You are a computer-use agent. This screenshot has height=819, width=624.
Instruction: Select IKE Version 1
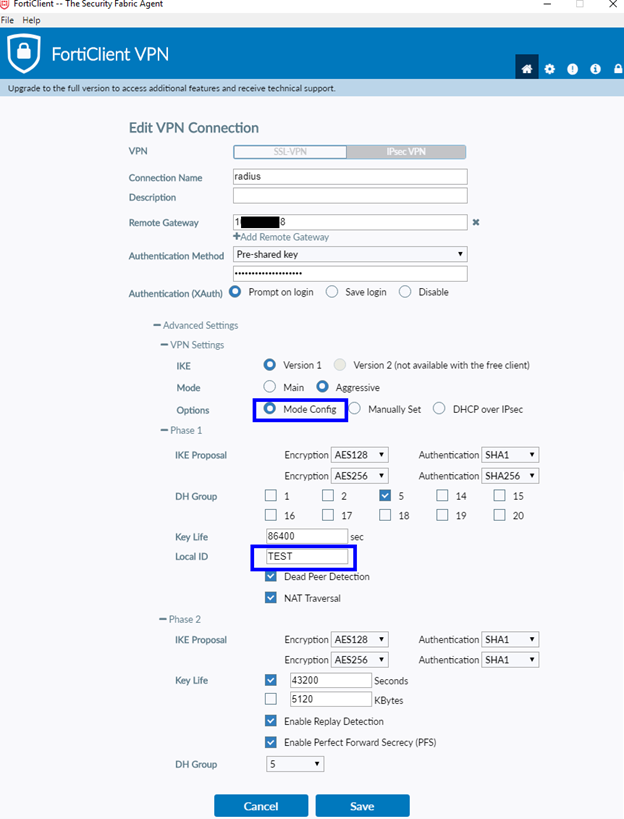point(270,365)
